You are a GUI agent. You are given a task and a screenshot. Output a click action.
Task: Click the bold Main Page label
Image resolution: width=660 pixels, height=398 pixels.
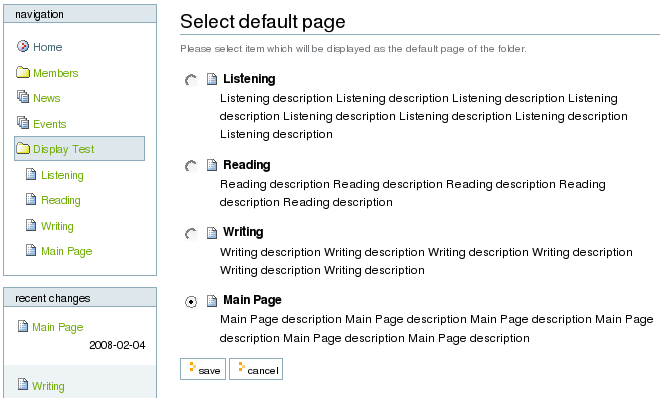[252, 300]
